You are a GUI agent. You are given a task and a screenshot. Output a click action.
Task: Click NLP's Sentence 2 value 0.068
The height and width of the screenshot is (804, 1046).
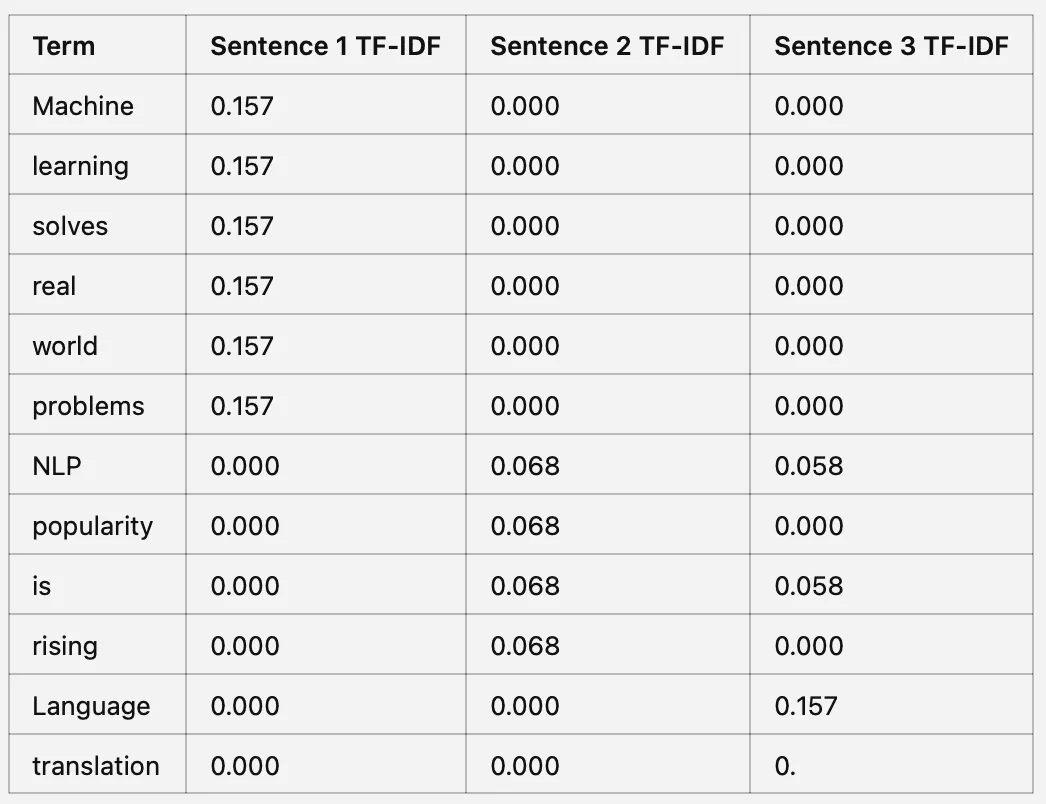pyautogui.click(x=525, y=466)
